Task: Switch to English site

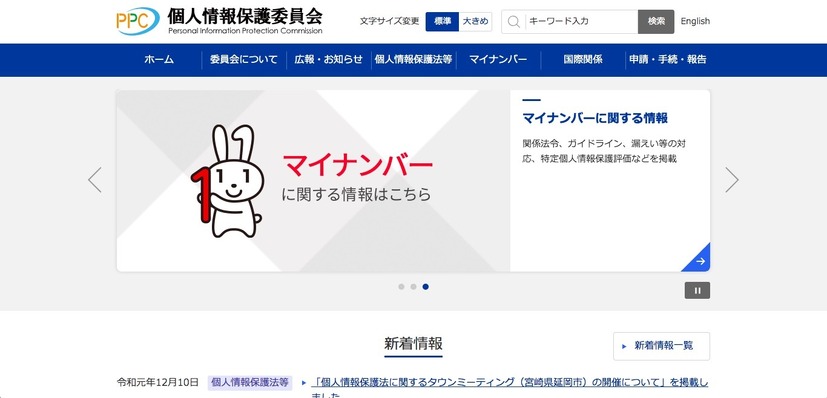Action: pyautogui.click(x=695, y=21)
